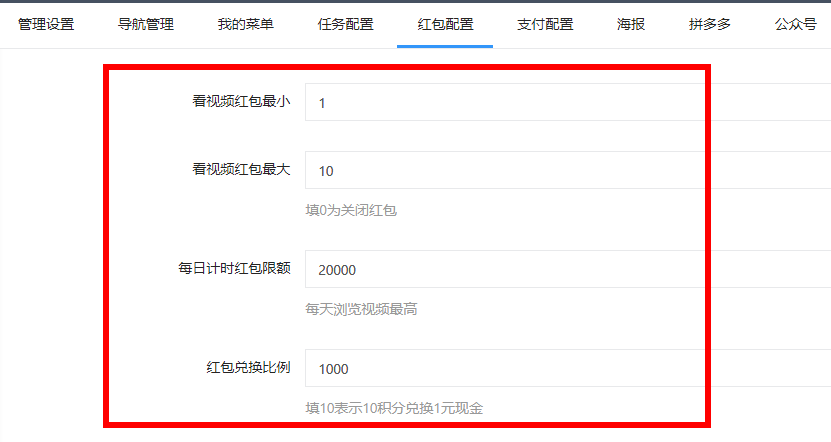This screenshot has width=831, height=442.
Task: Focus the 看视频红包最大 input field
Action: (568, 170)
